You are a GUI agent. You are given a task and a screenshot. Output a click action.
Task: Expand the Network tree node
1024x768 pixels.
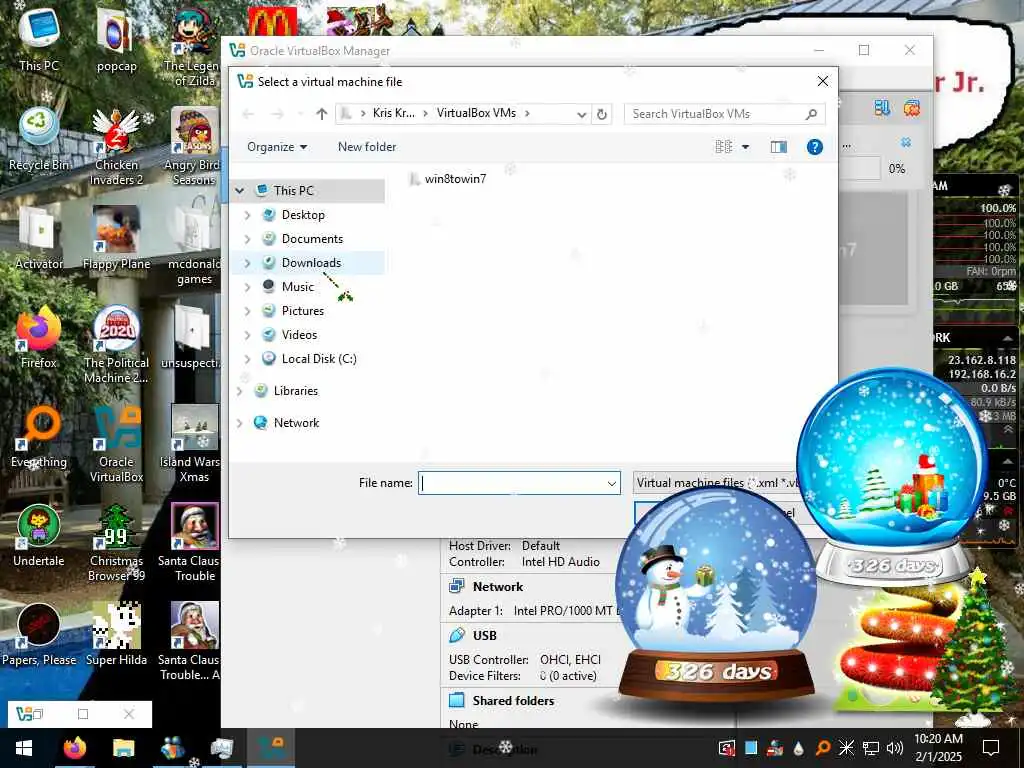tap(240, 423)
